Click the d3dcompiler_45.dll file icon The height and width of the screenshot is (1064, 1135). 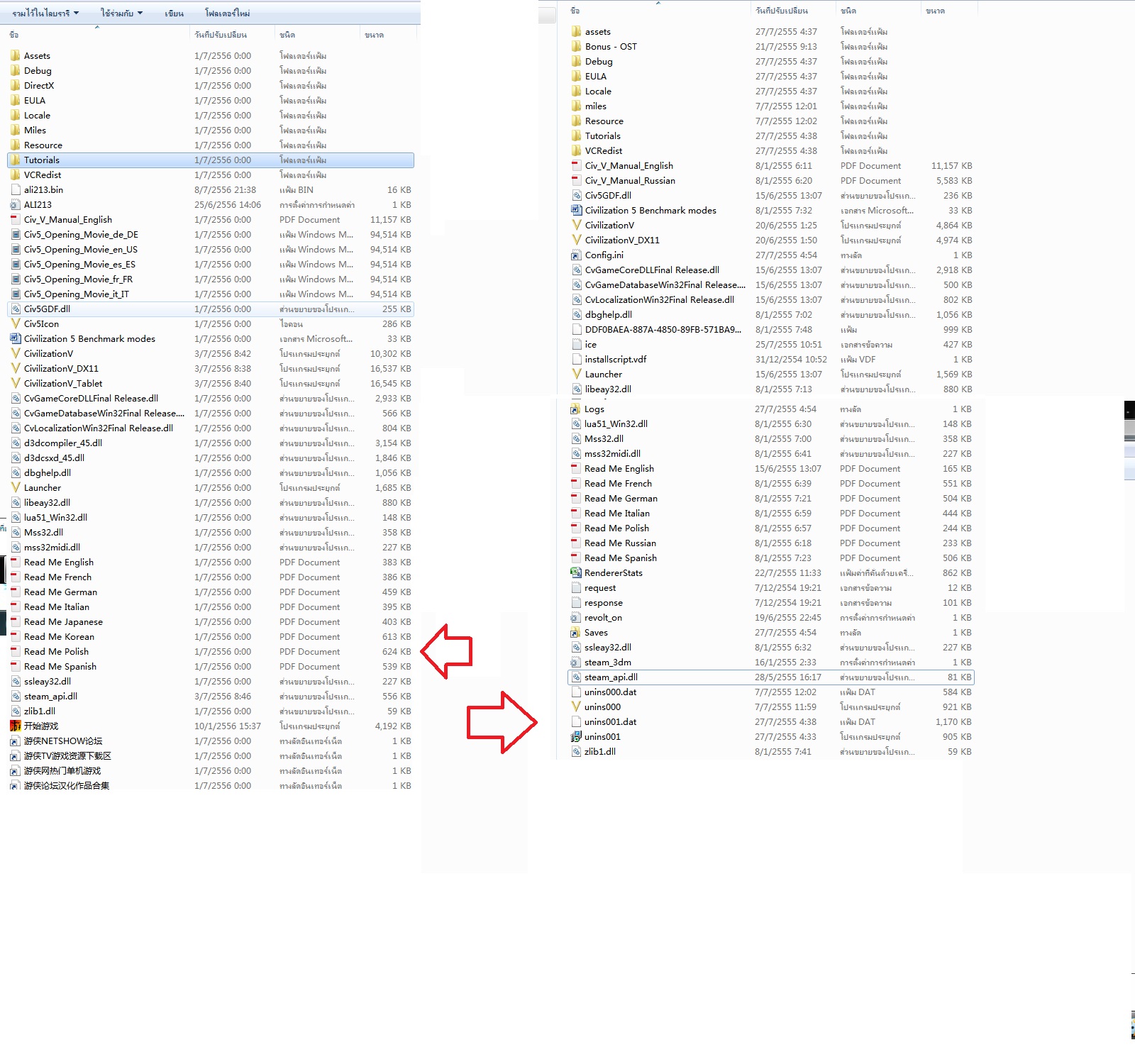pyautogui.click(x=16, y=443)
